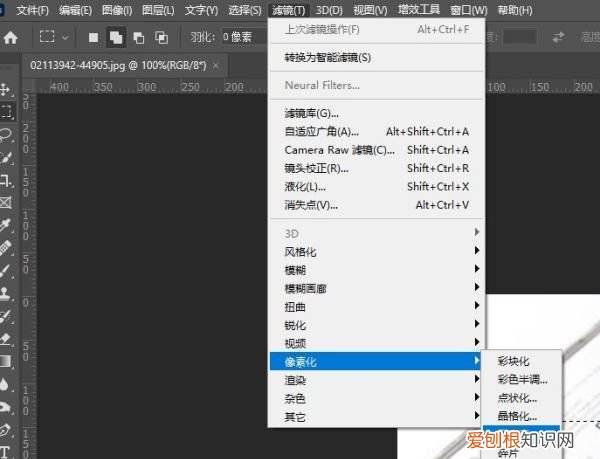
Task: Expand the 模糊画廊 submenu arrow
Action: click(x=477, y=287)
